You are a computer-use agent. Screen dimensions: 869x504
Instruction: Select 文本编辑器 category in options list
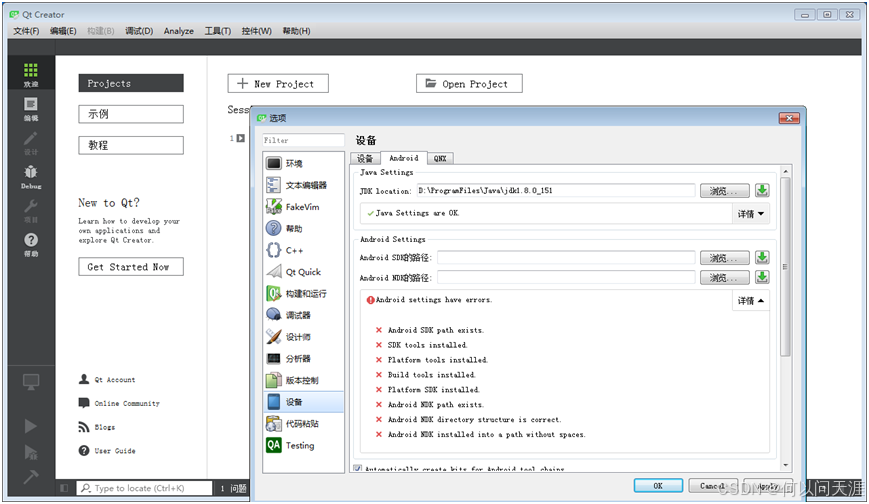303,185
